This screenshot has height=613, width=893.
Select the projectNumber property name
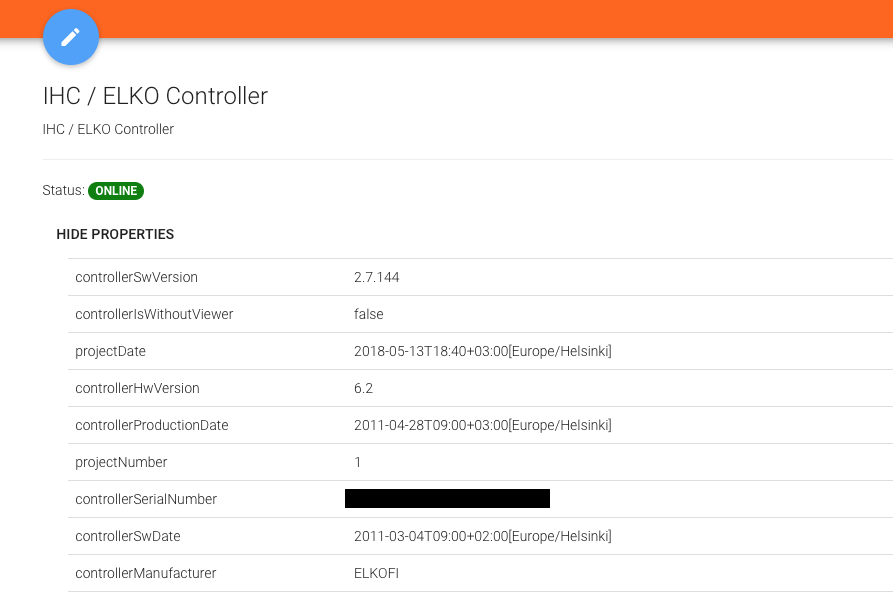click(x=121, y=462)
